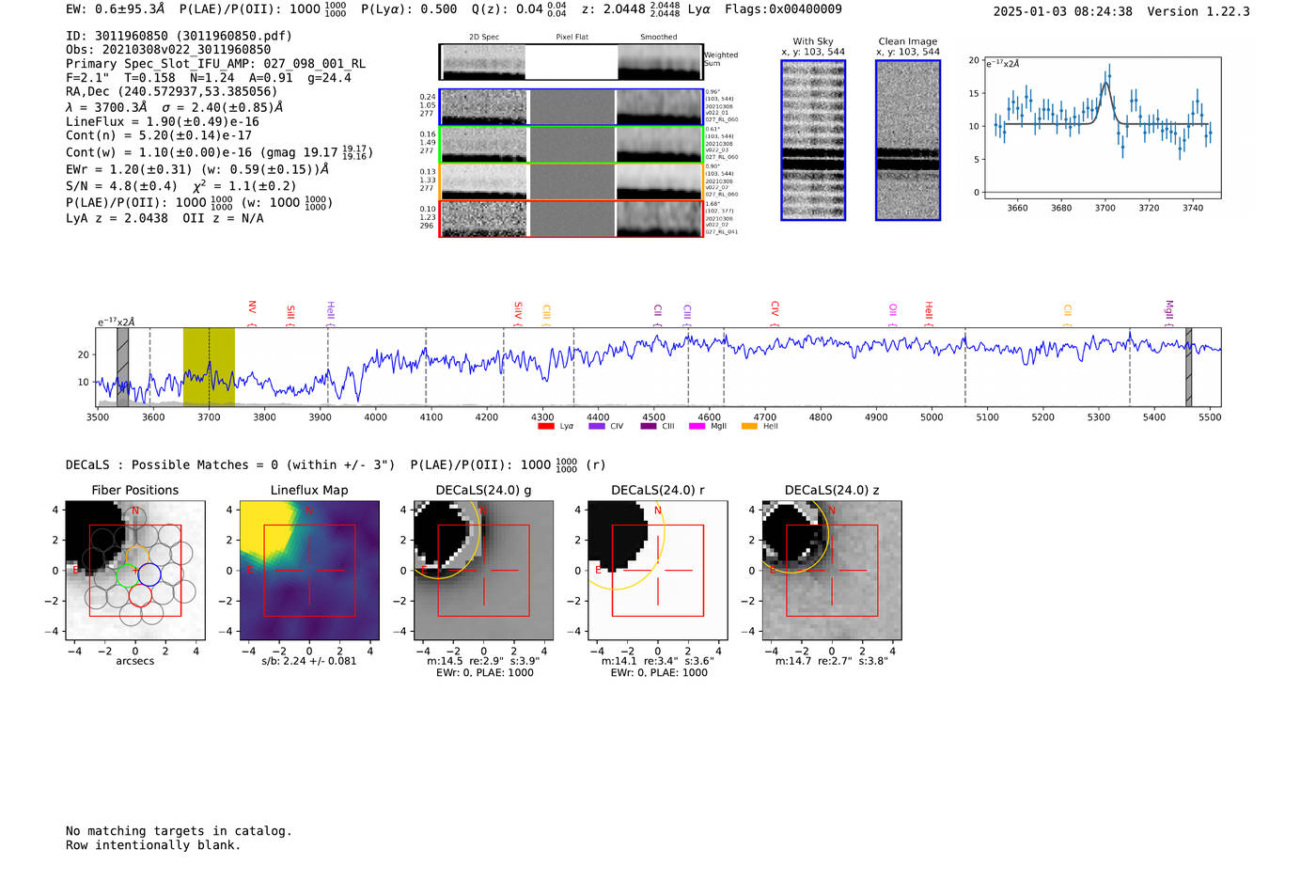Click the red fiber circle in Fiber Positions
Image resolution: width=1316 pixels, height=896 pixels.
tap(140, 594)
